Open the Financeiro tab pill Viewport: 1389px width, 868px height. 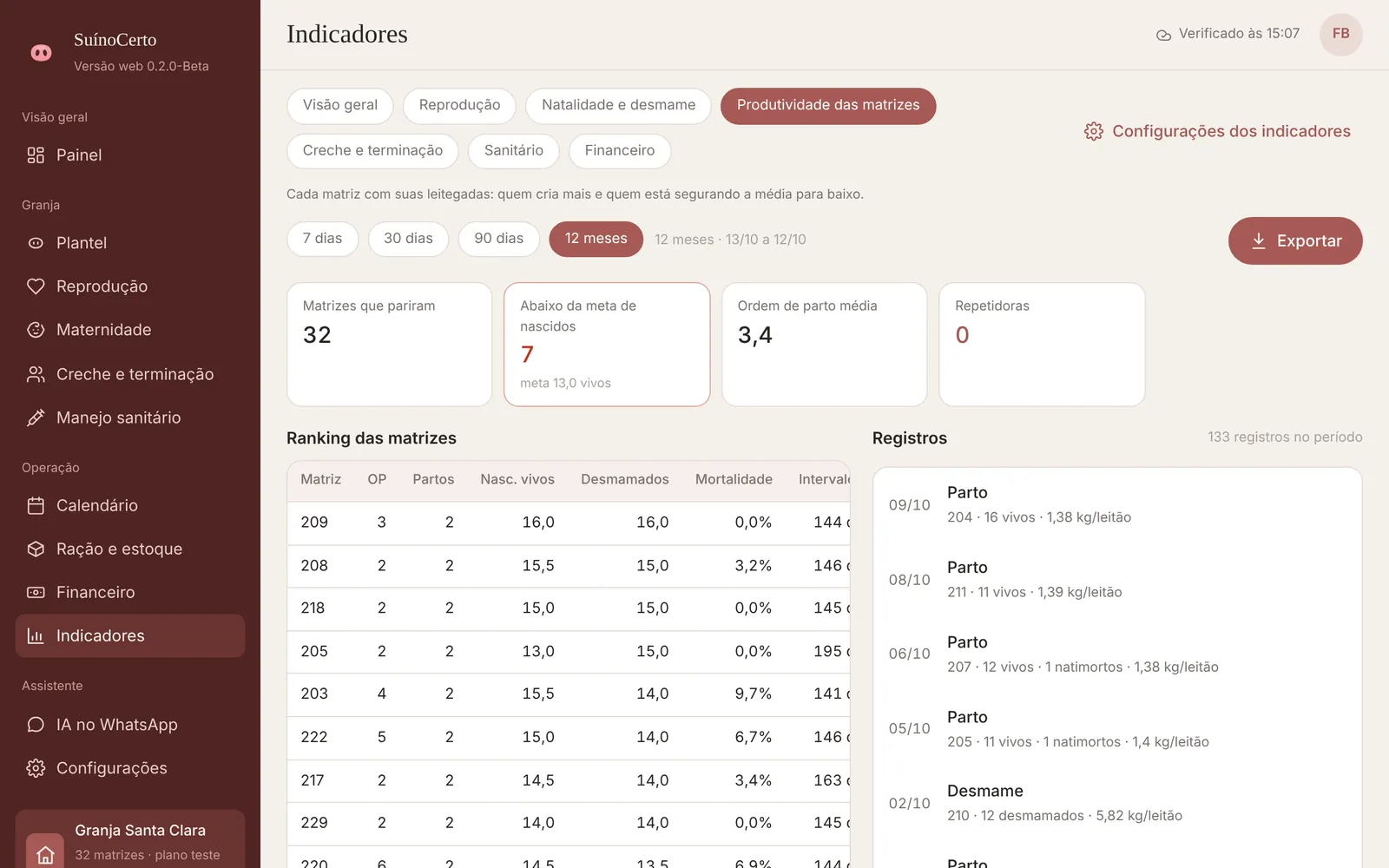(620, 151)
